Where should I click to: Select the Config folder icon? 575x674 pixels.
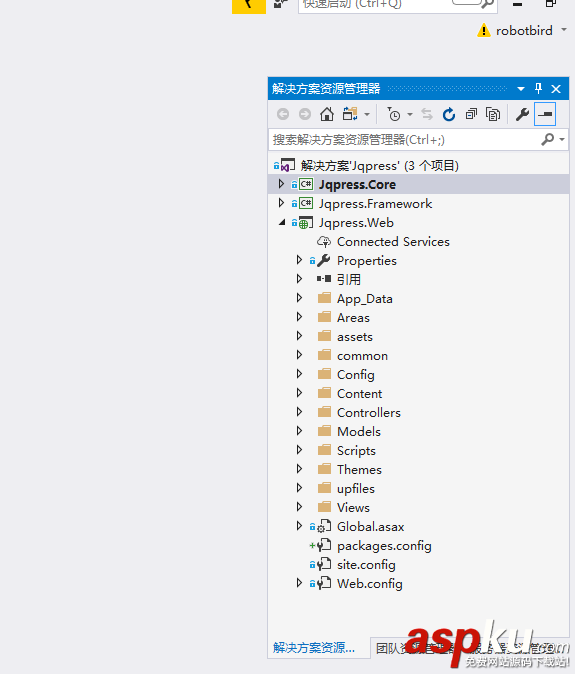[x=324, y=374]
